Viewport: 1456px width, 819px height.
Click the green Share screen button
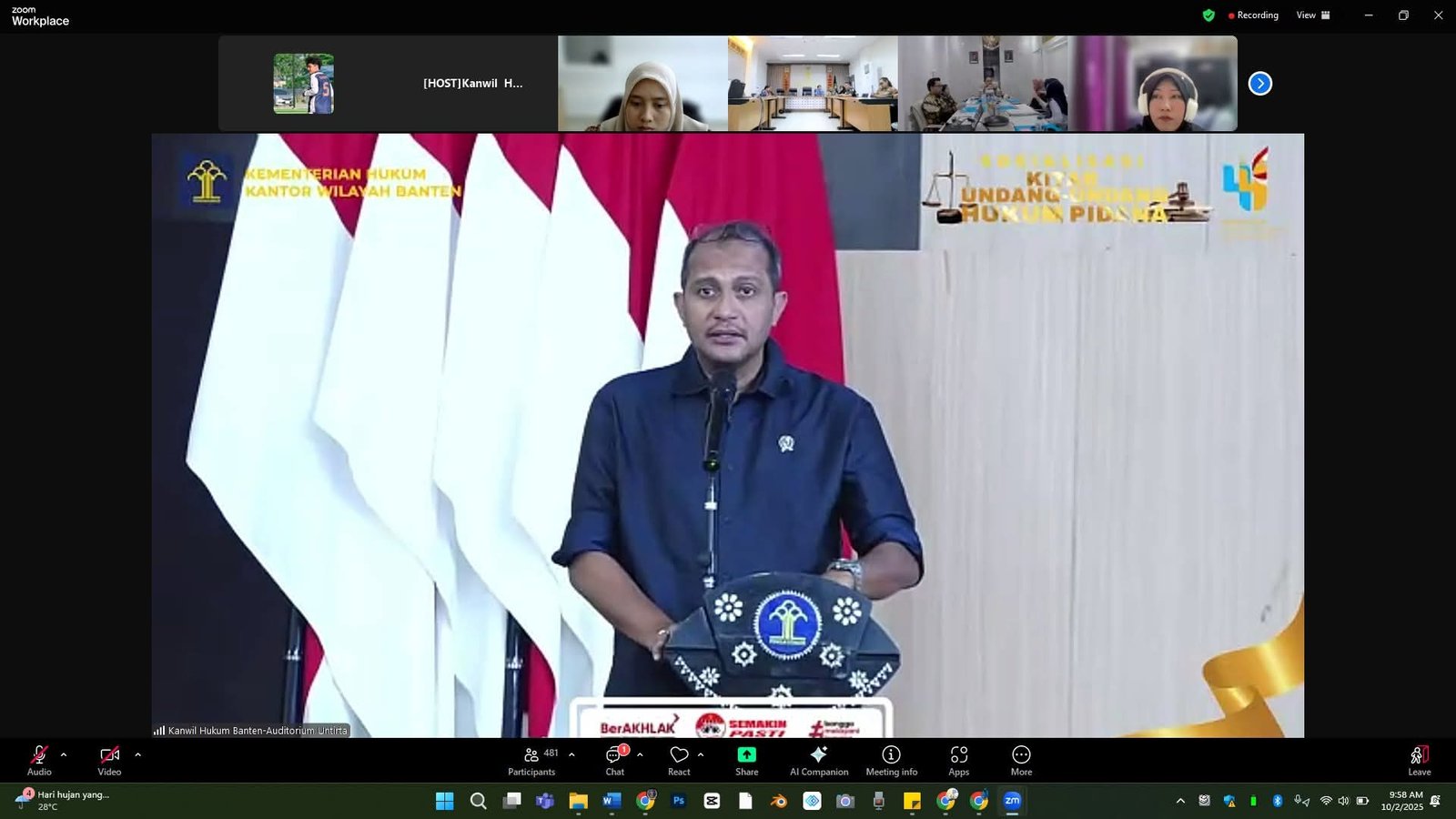[x=746, y=761]
